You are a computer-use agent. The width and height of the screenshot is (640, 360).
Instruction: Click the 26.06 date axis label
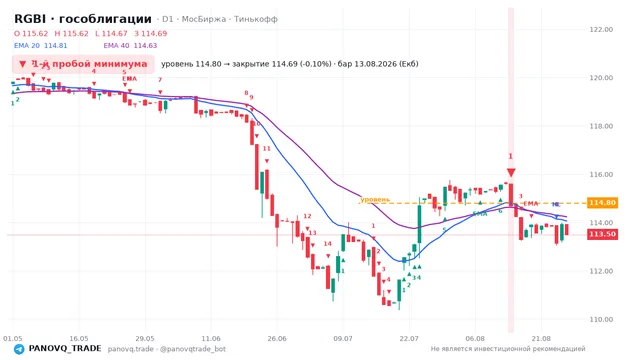tap(277, 338)
